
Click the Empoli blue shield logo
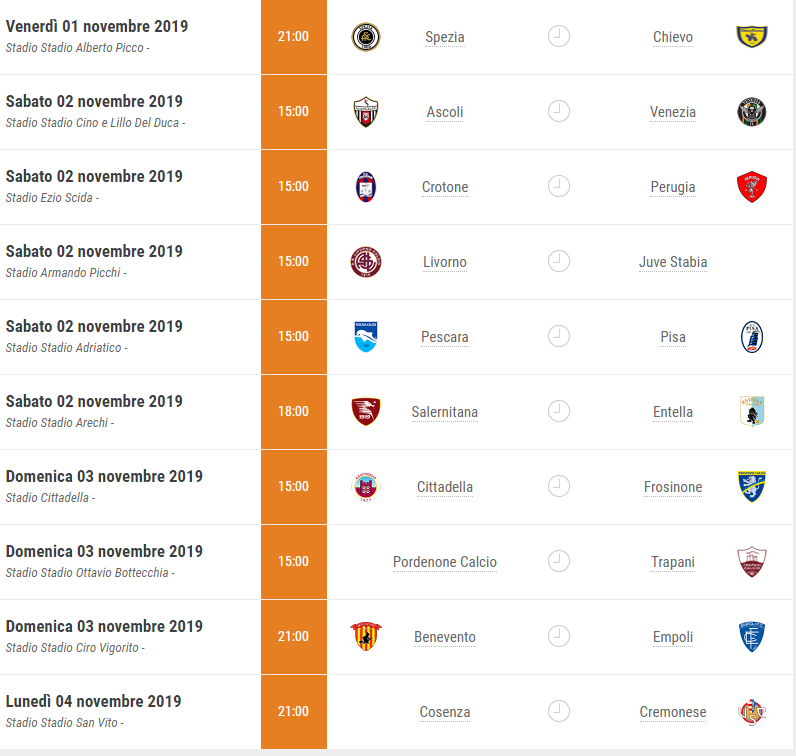click(x=751, y=637)
